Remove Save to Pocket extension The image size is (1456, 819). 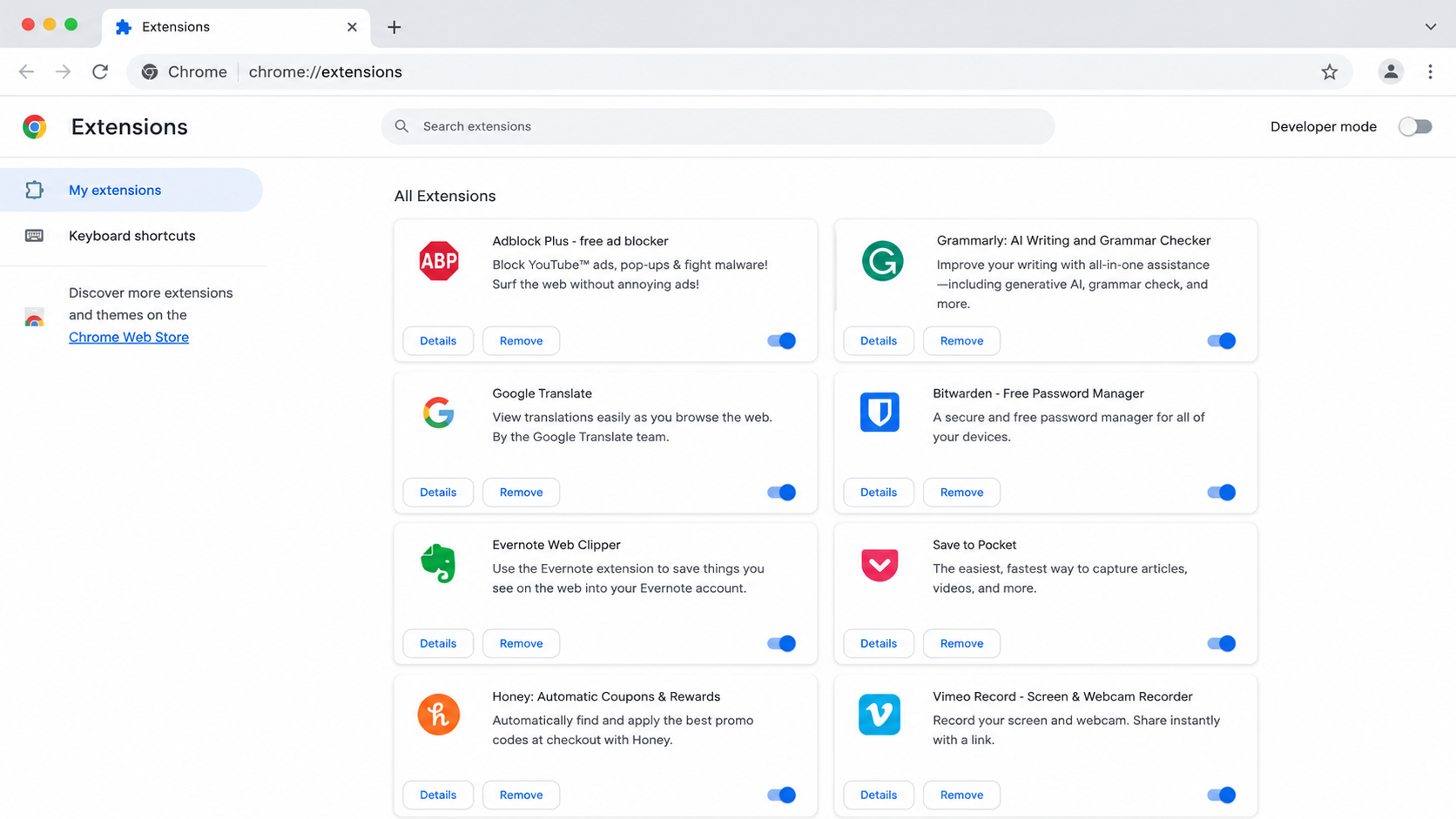click(961, 644)
